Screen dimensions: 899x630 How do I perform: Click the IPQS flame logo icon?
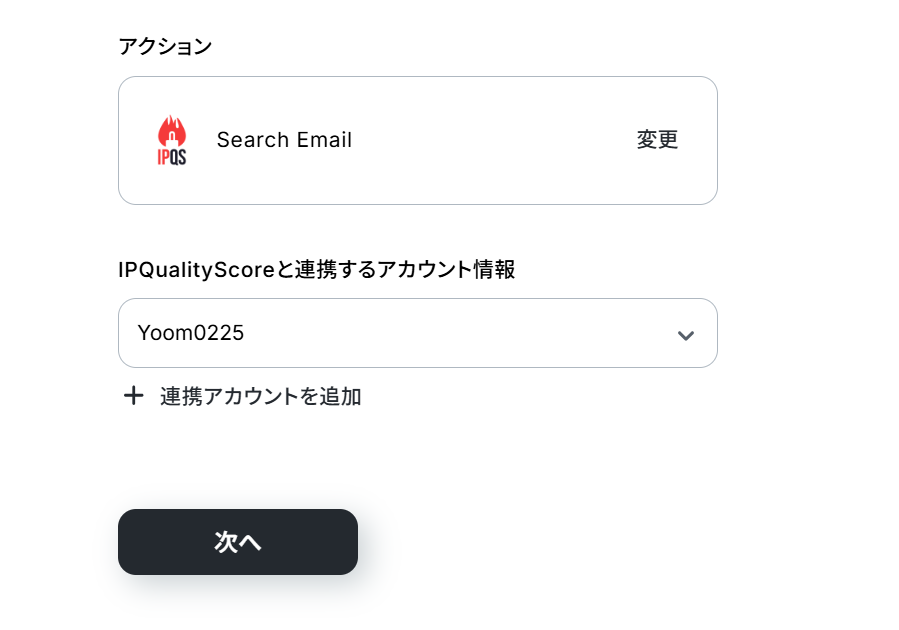(172, 140)
